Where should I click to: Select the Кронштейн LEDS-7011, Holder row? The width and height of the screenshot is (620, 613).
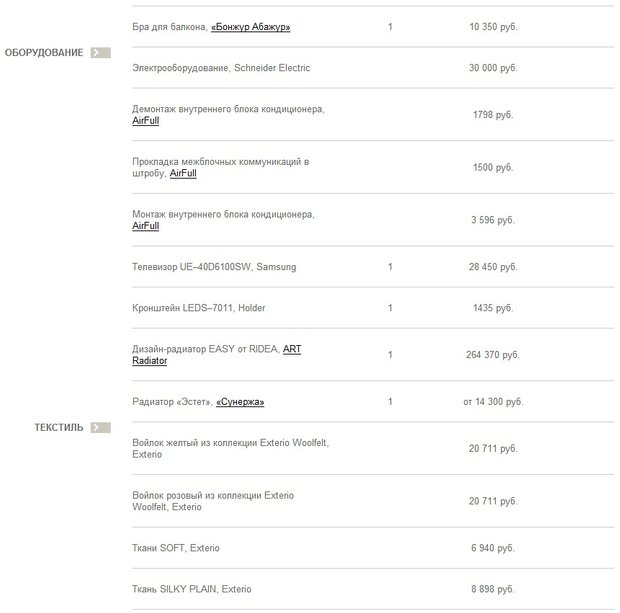pyautogui.click(x=199, y=308)
